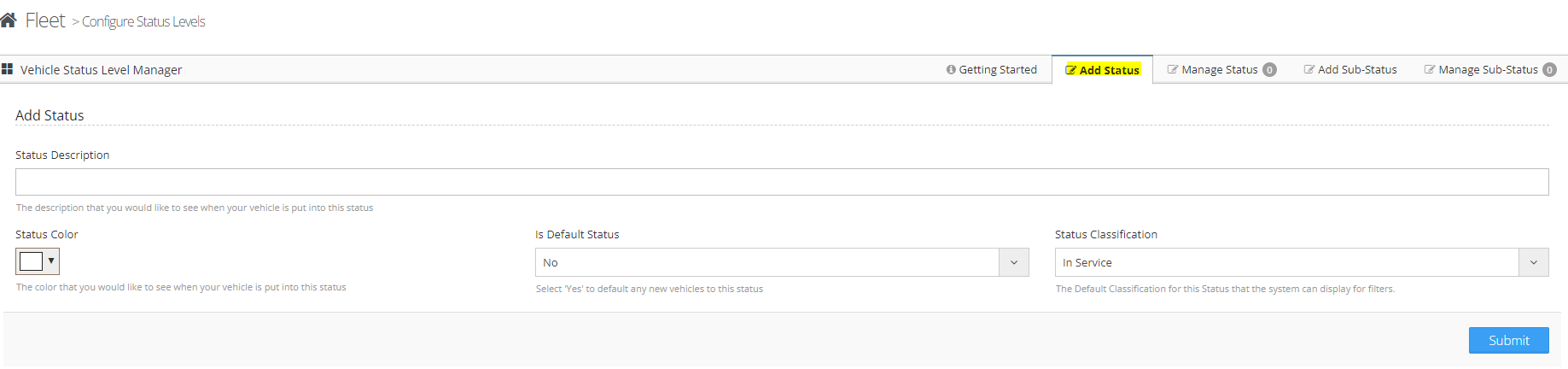Image resolution: width=1568 pixels, height=369 pixels.
Task: Click the Fleet breadcrumb link
Action: coord(45,20)
